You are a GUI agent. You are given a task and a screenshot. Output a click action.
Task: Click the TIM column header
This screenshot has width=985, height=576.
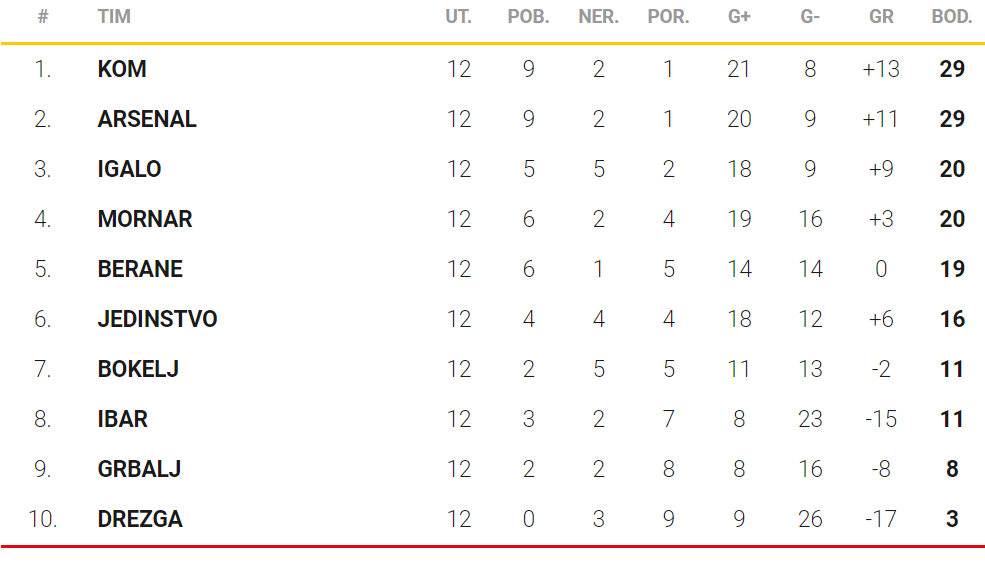[x=114, y=17]
